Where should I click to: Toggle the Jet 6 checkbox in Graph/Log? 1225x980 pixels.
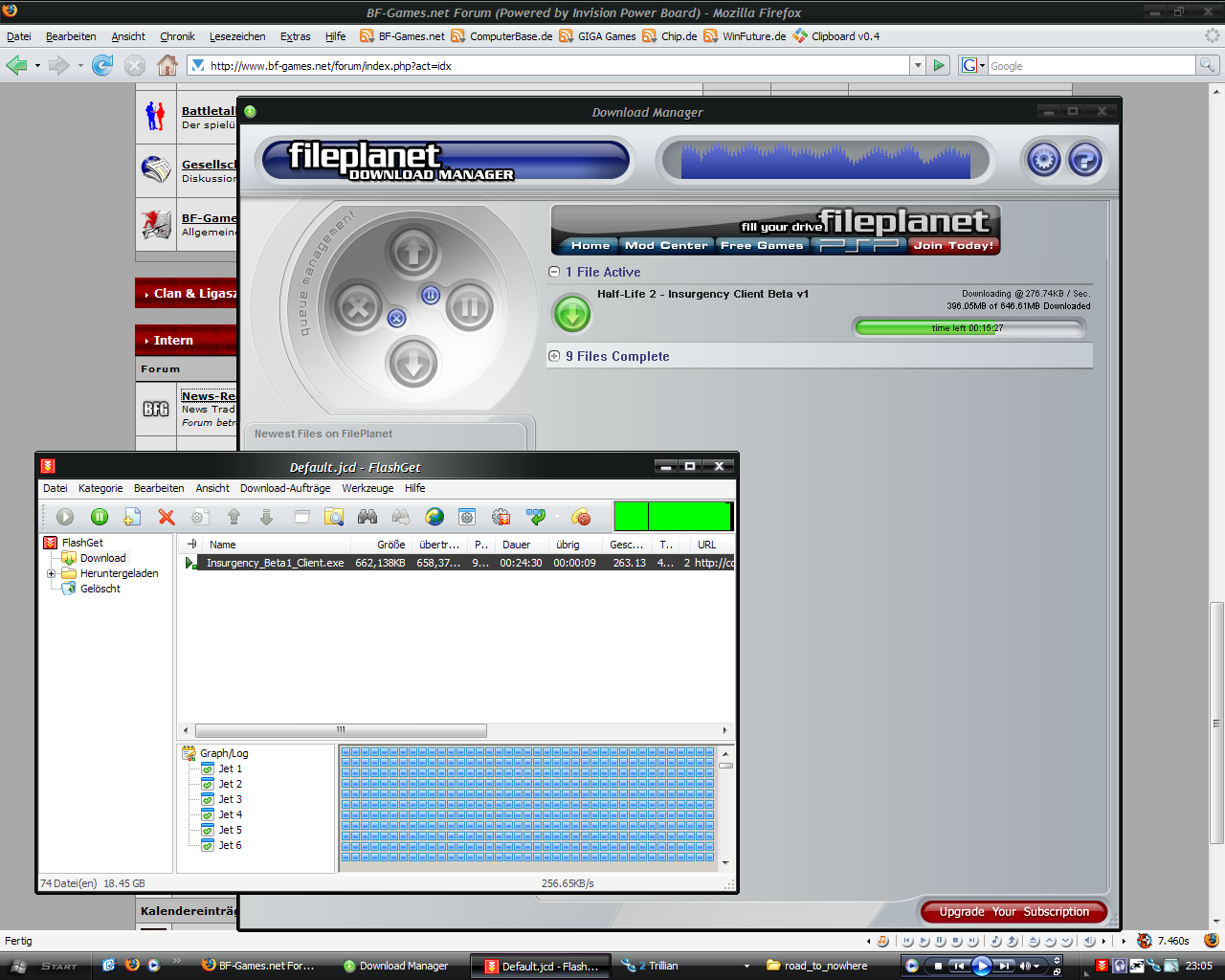[x=208, y=845]
